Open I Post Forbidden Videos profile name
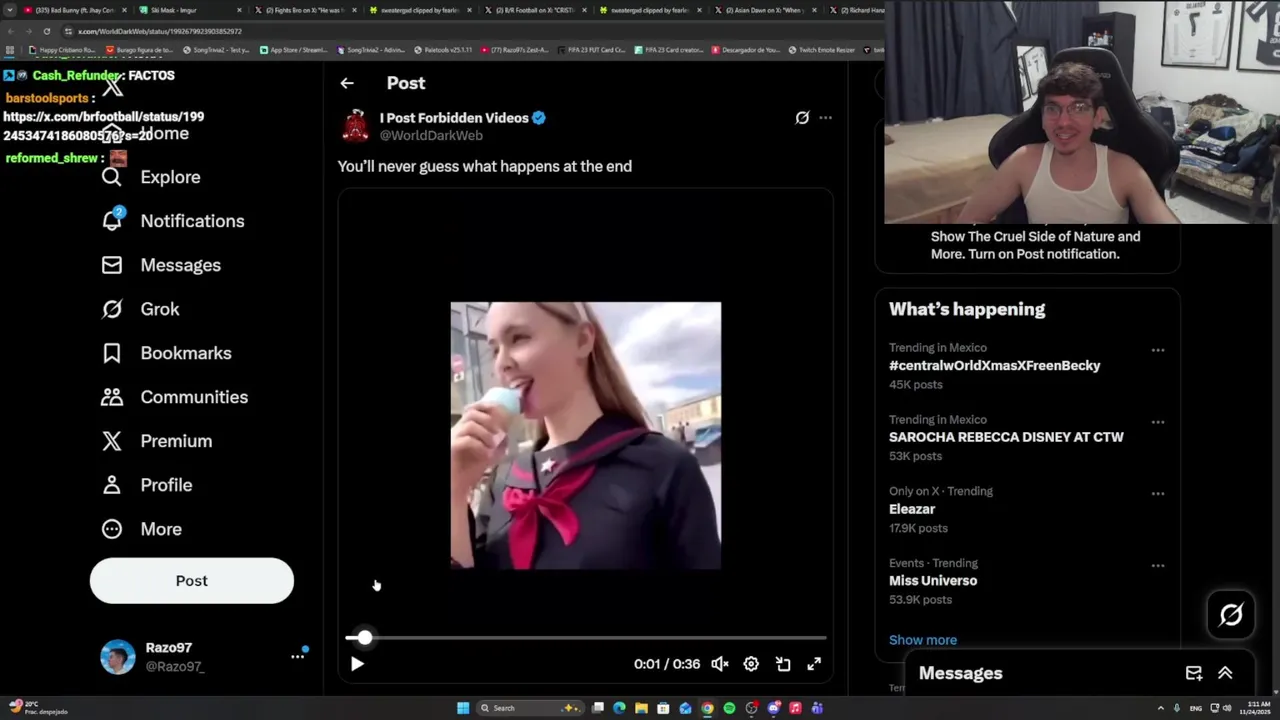 [454, 118]
